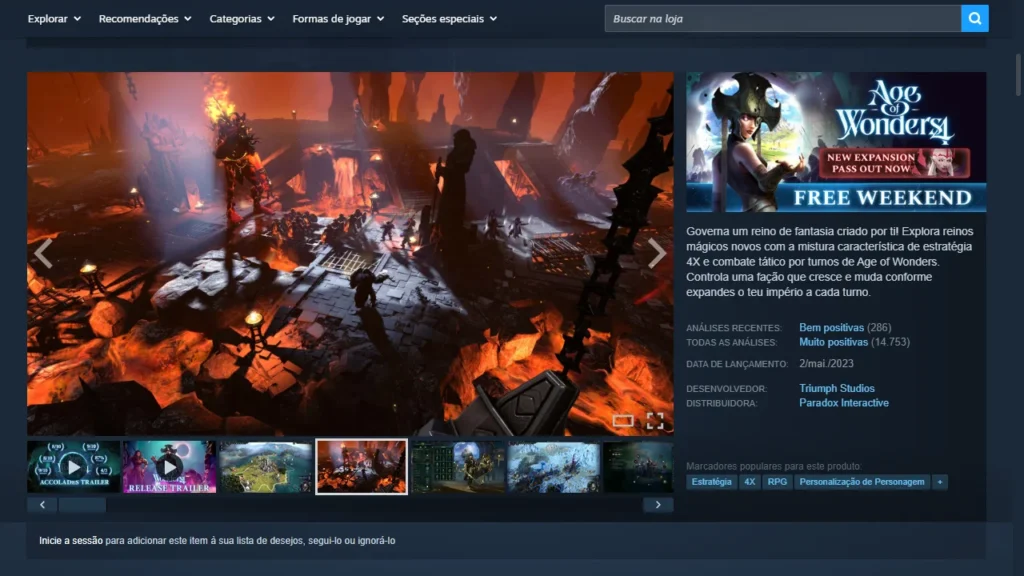The width and height of the screenshot is (1024, 576).
Task: Play the Accolades Trailer thumbnail
Action: 74,467
